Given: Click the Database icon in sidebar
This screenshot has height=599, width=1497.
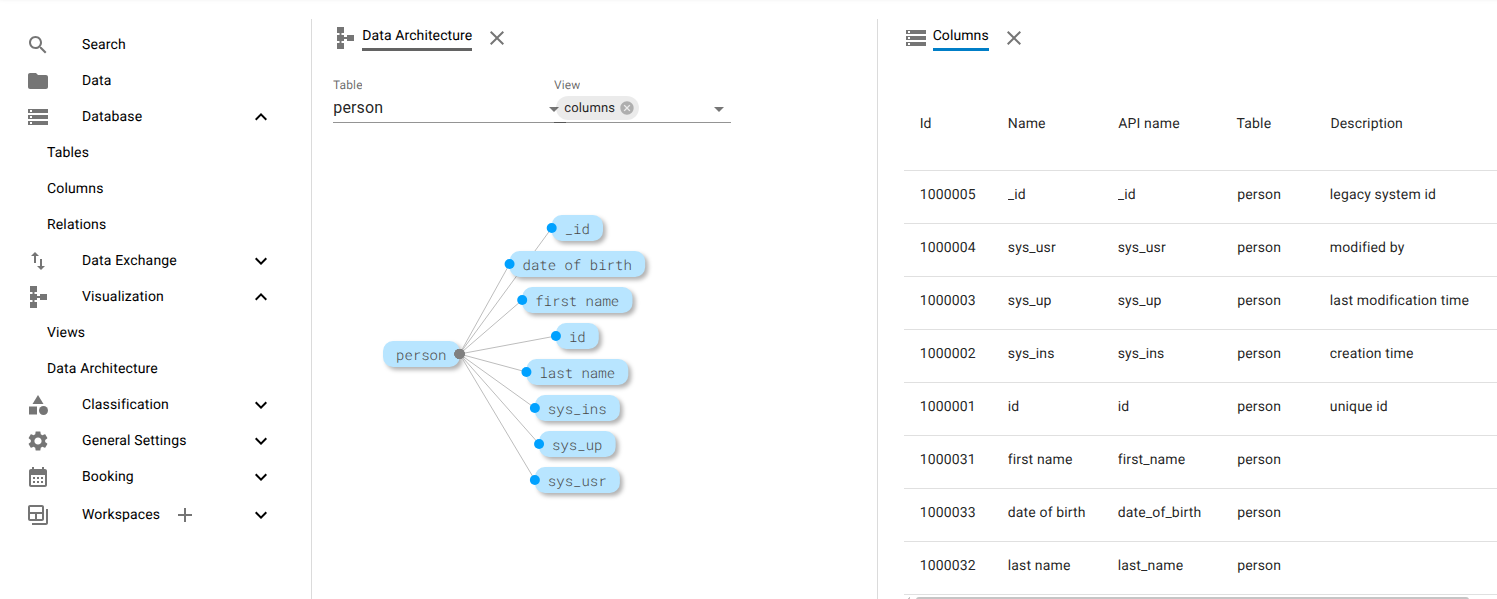Looking at the screenshot, I should coord(38,117).
